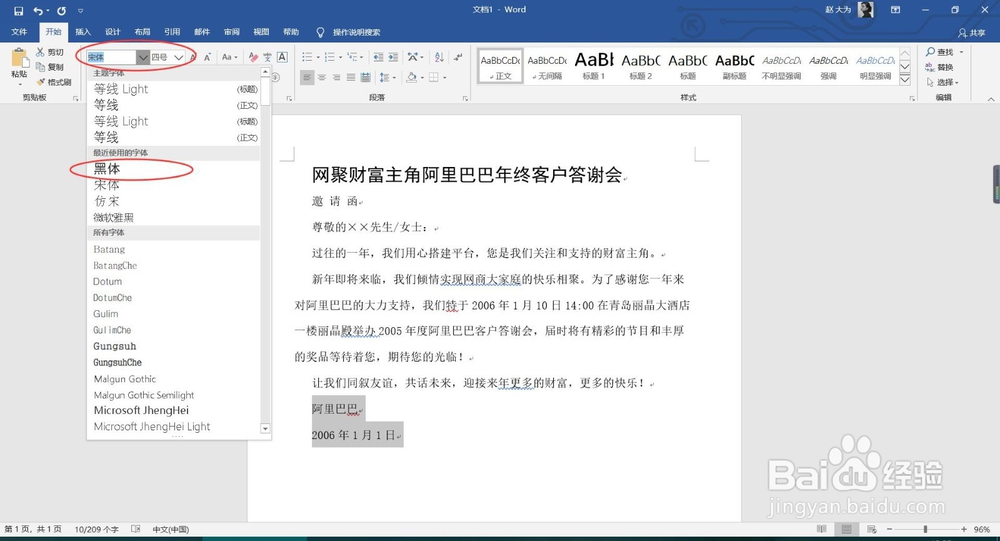Viewport: 1000px width, 541px height.
Task: Share the document with 共享
Action: coord(972,33)
